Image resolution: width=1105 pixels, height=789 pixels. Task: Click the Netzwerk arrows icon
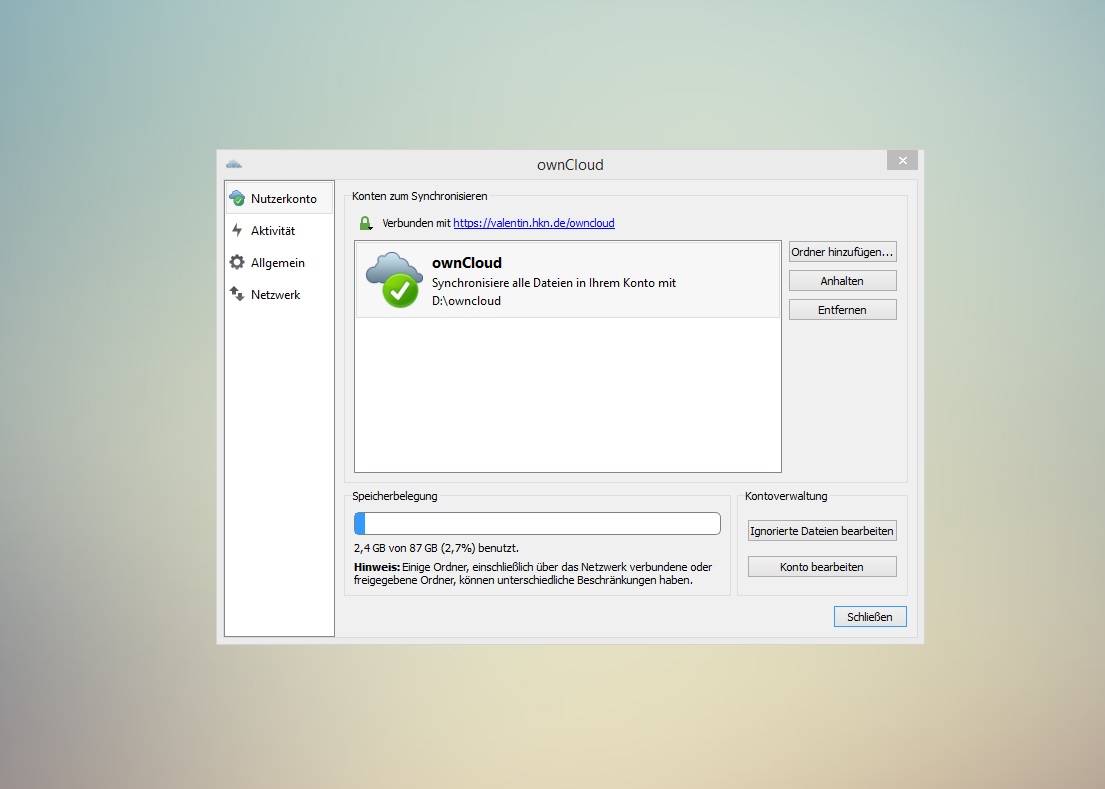(x=237, y=294)
